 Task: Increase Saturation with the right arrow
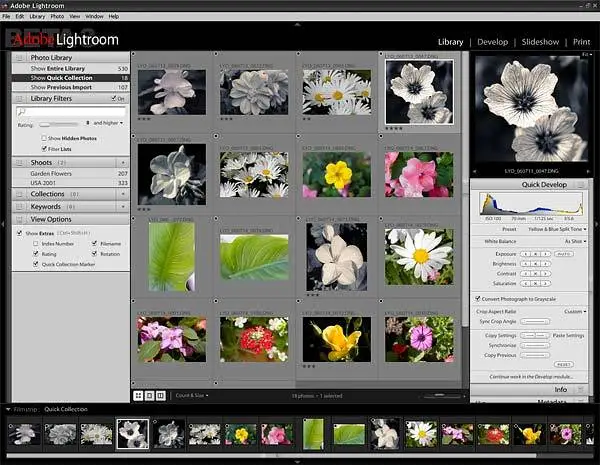(546, 284)
